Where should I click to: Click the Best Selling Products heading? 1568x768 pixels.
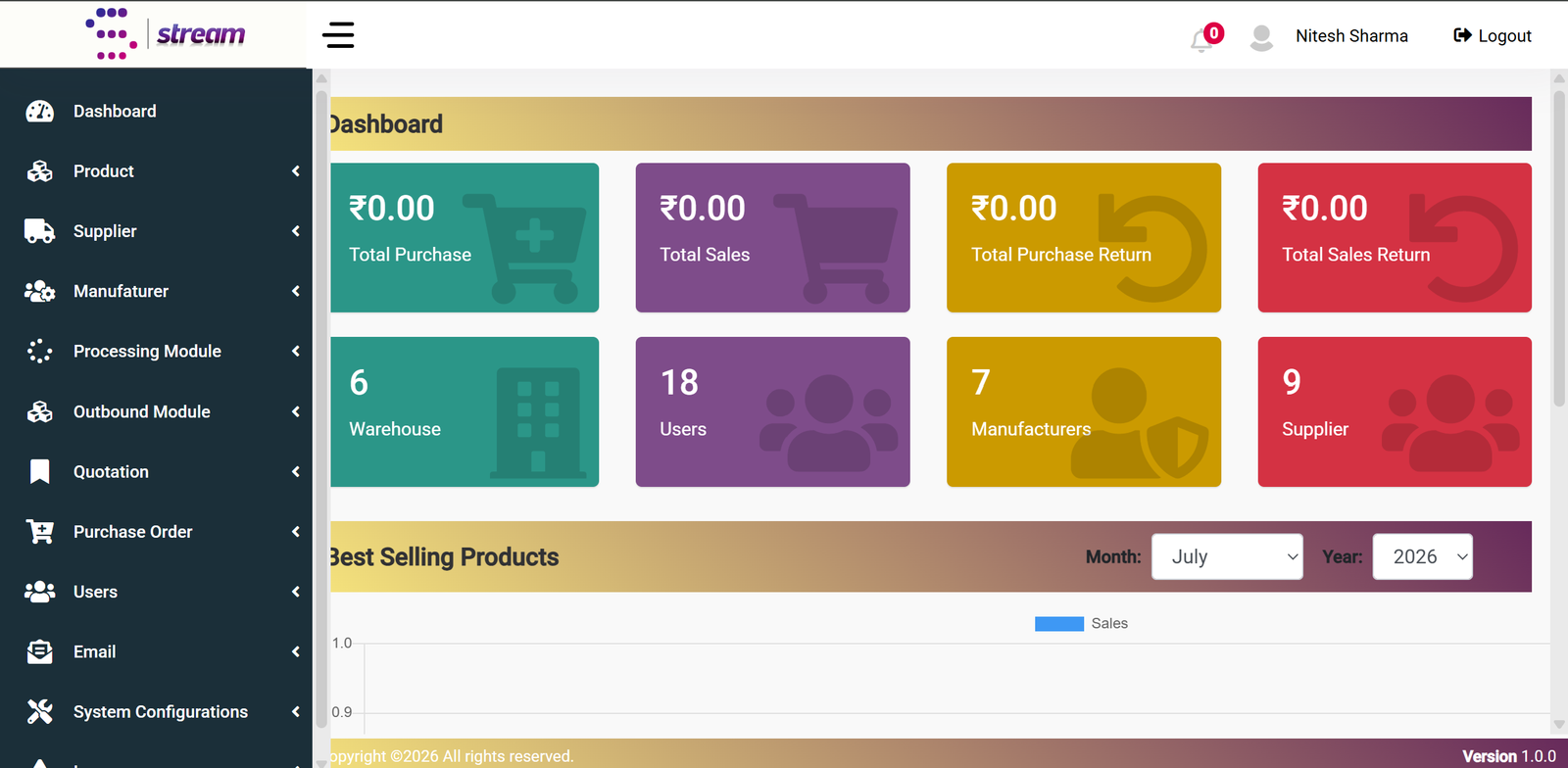coord(444,557)
